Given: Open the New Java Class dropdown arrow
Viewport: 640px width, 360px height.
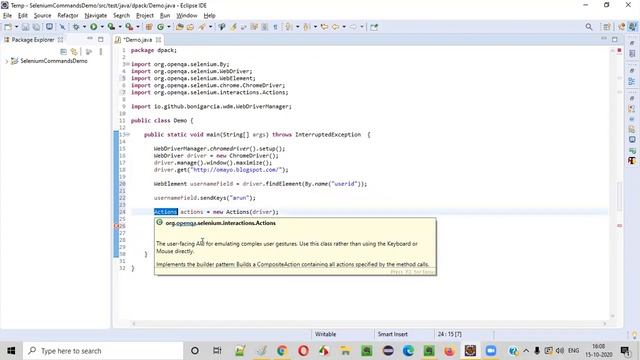Looking at the screenshot, I should click(x=169, y=27).
